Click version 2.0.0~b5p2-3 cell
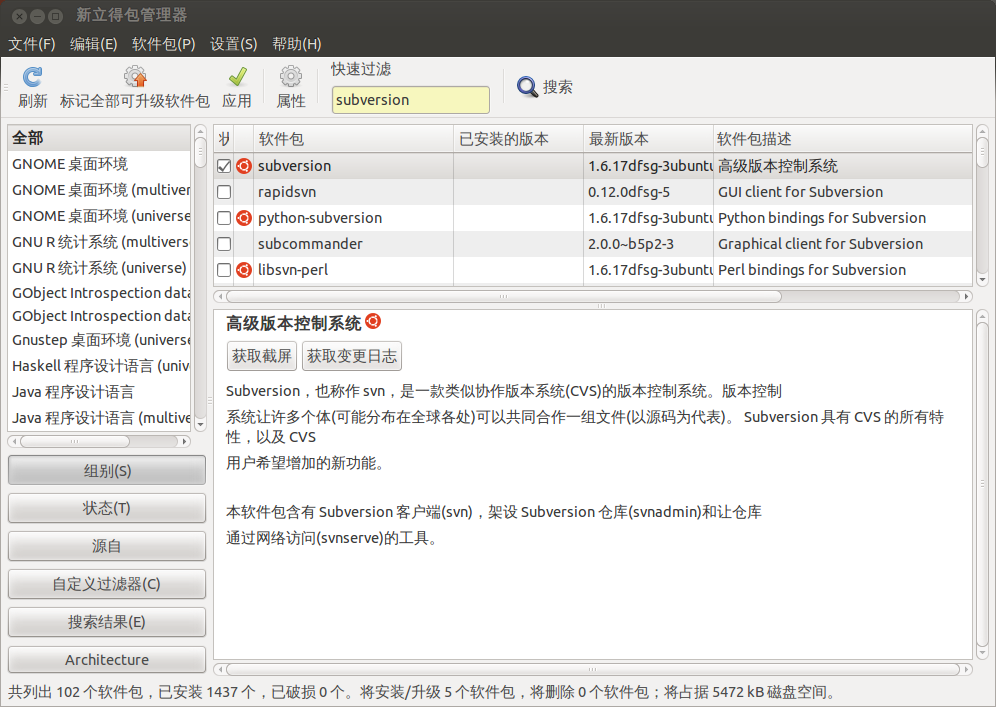Screen dimensions: 996x707 (x=631, y=244)
